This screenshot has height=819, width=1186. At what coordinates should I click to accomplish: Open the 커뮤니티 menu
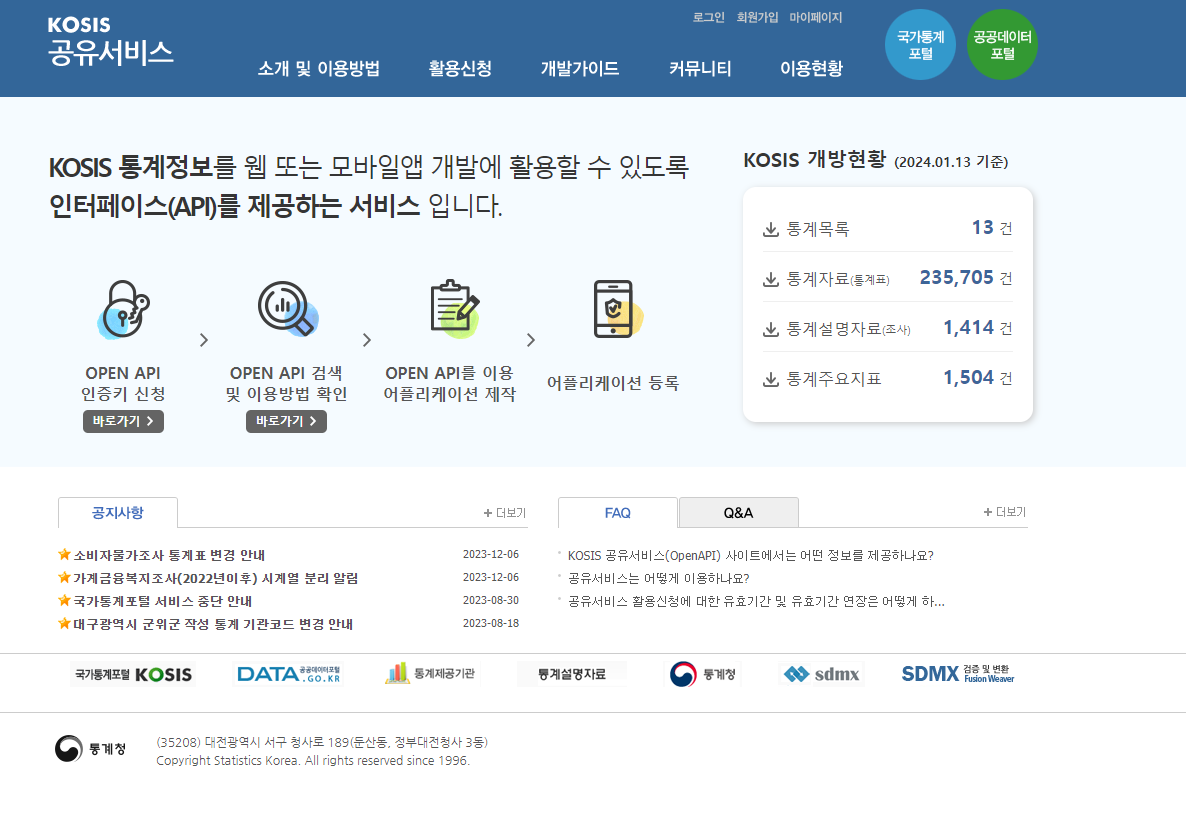pos(700,69)
